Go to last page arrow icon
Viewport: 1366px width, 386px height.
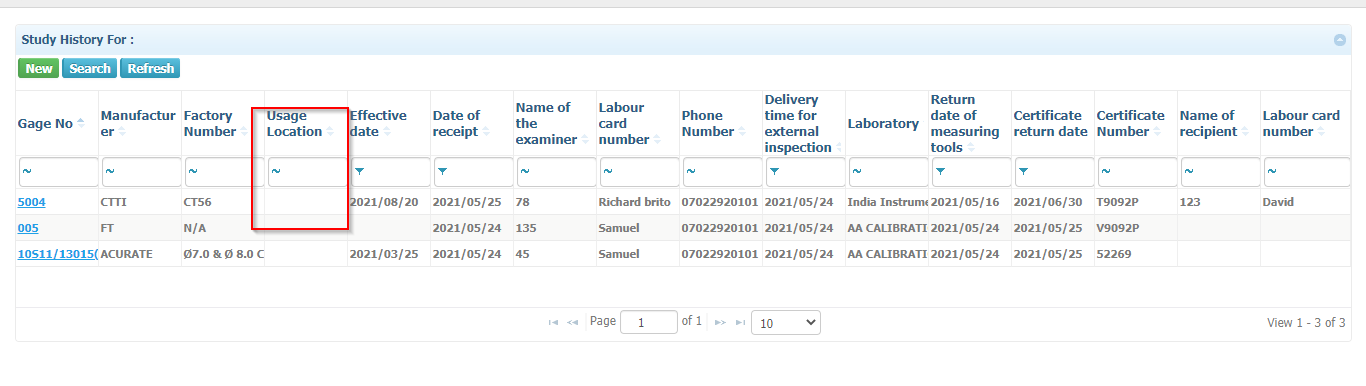pos(740,323)
